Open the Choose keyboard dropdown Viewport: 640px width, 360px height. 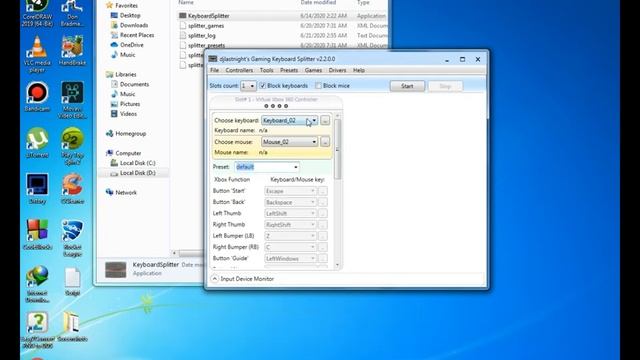[x=289, y=120]
